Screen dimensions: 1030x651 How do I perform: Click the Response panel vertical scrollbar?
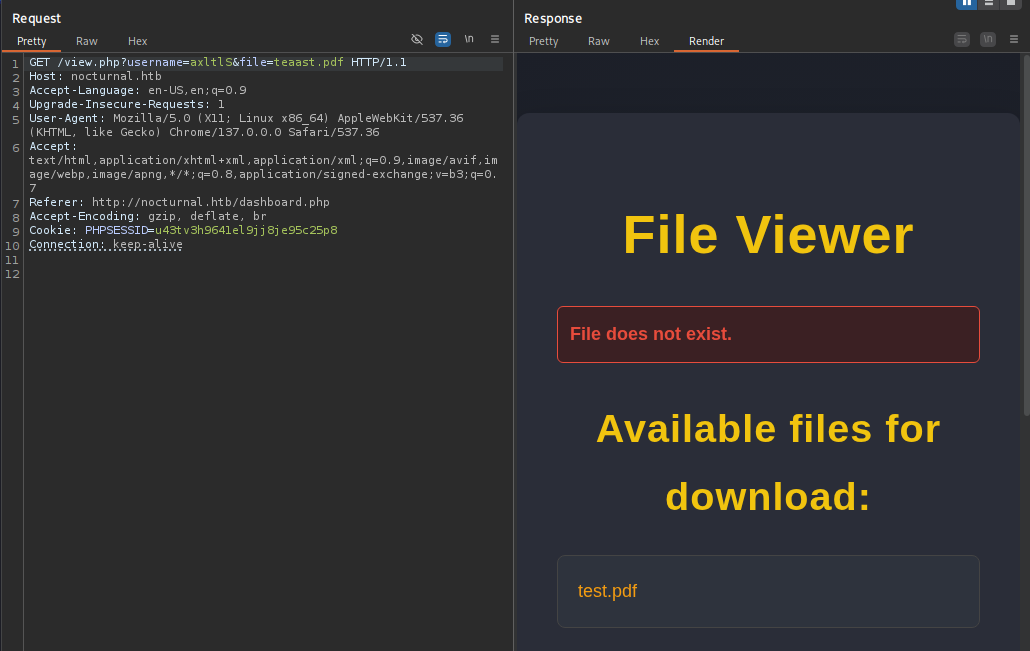pos(1025,250)
